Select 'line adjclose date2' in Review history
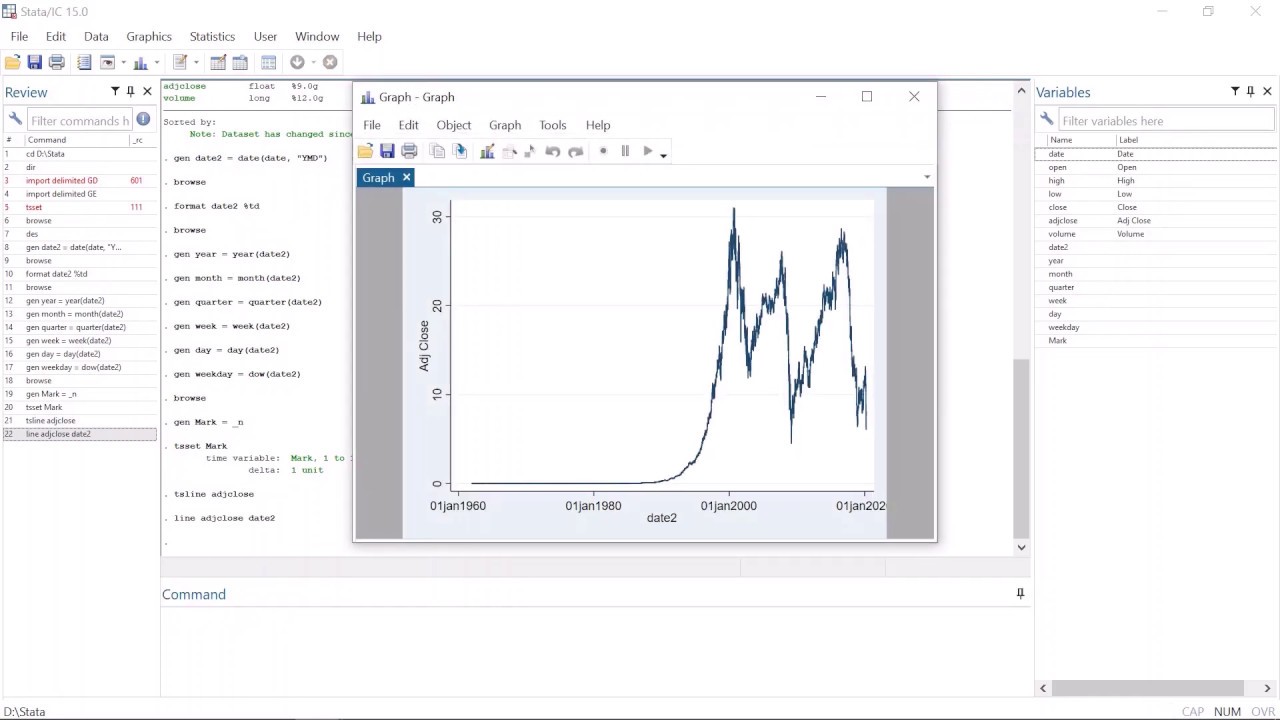Viewport: 1280px width, 720px height. [x=79, y=434]
